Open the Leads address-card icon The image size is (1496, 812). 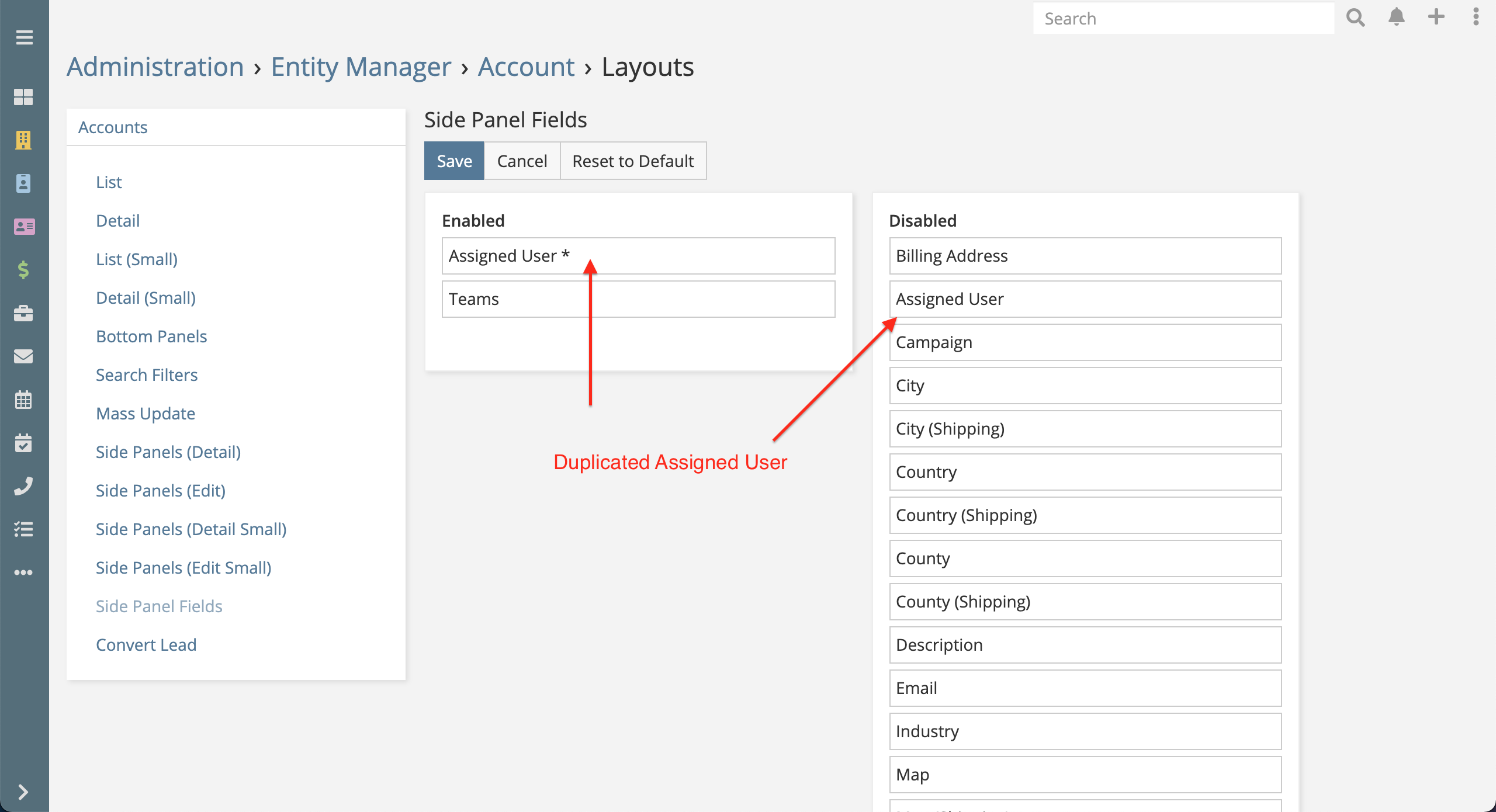[x=23, y=227]
